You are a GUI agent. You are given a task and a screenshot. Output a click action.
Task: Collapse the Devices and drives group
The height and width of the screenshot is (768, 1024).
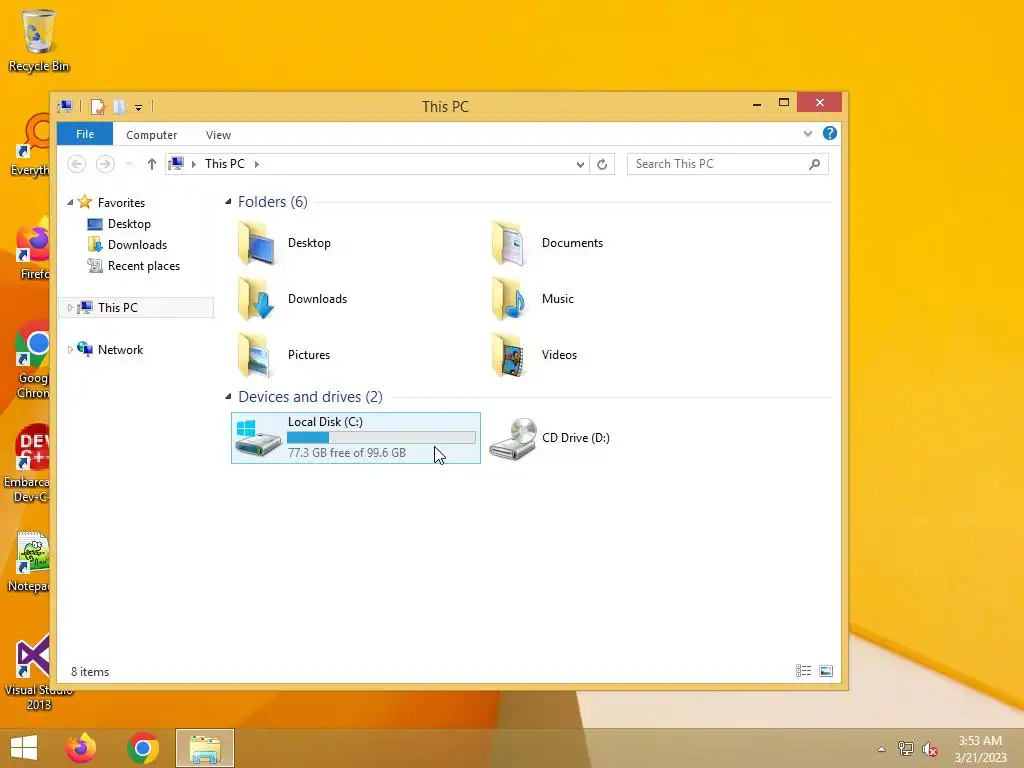tap(228, 396)
